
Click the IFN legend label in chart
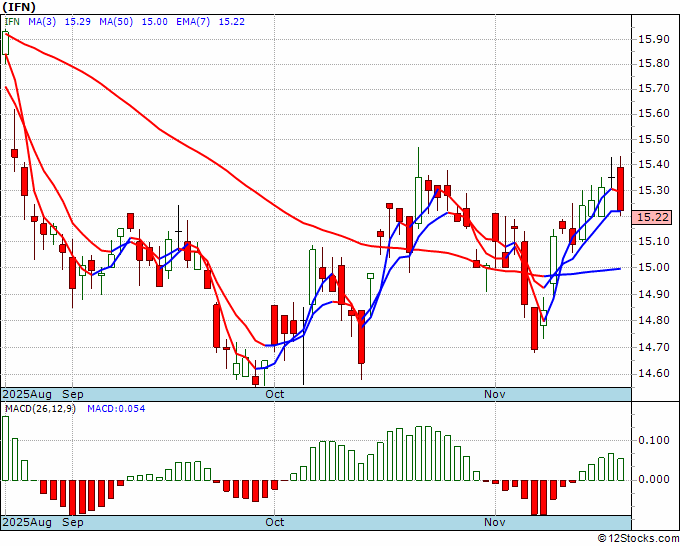click(12, 22)
